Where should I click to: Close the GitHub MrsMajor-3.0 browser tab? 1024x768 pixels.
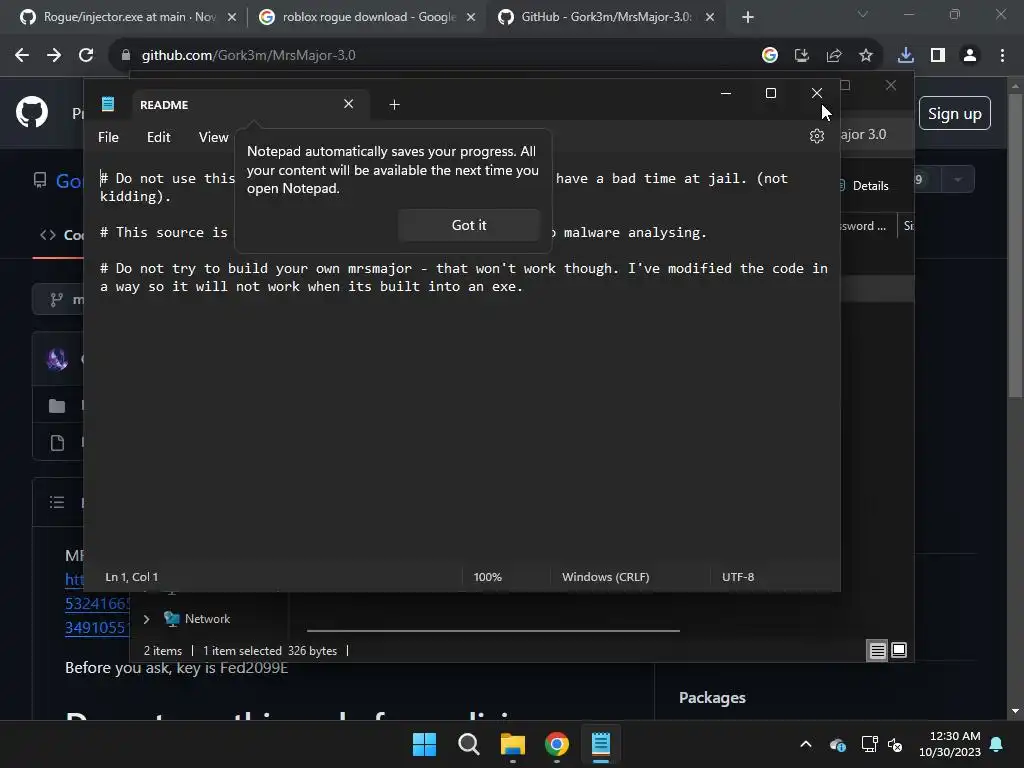[710, 17]
